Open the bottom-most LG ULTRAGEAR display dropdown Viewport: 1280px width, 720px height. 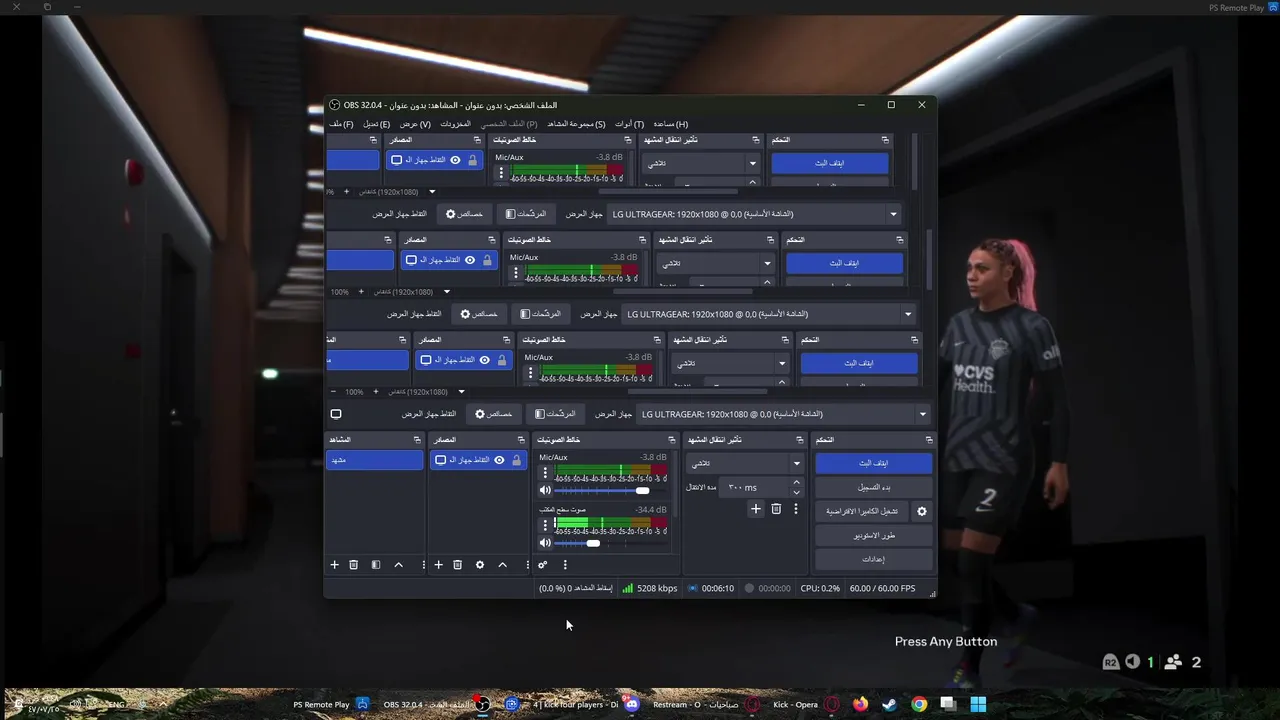[x=784, y=414]
